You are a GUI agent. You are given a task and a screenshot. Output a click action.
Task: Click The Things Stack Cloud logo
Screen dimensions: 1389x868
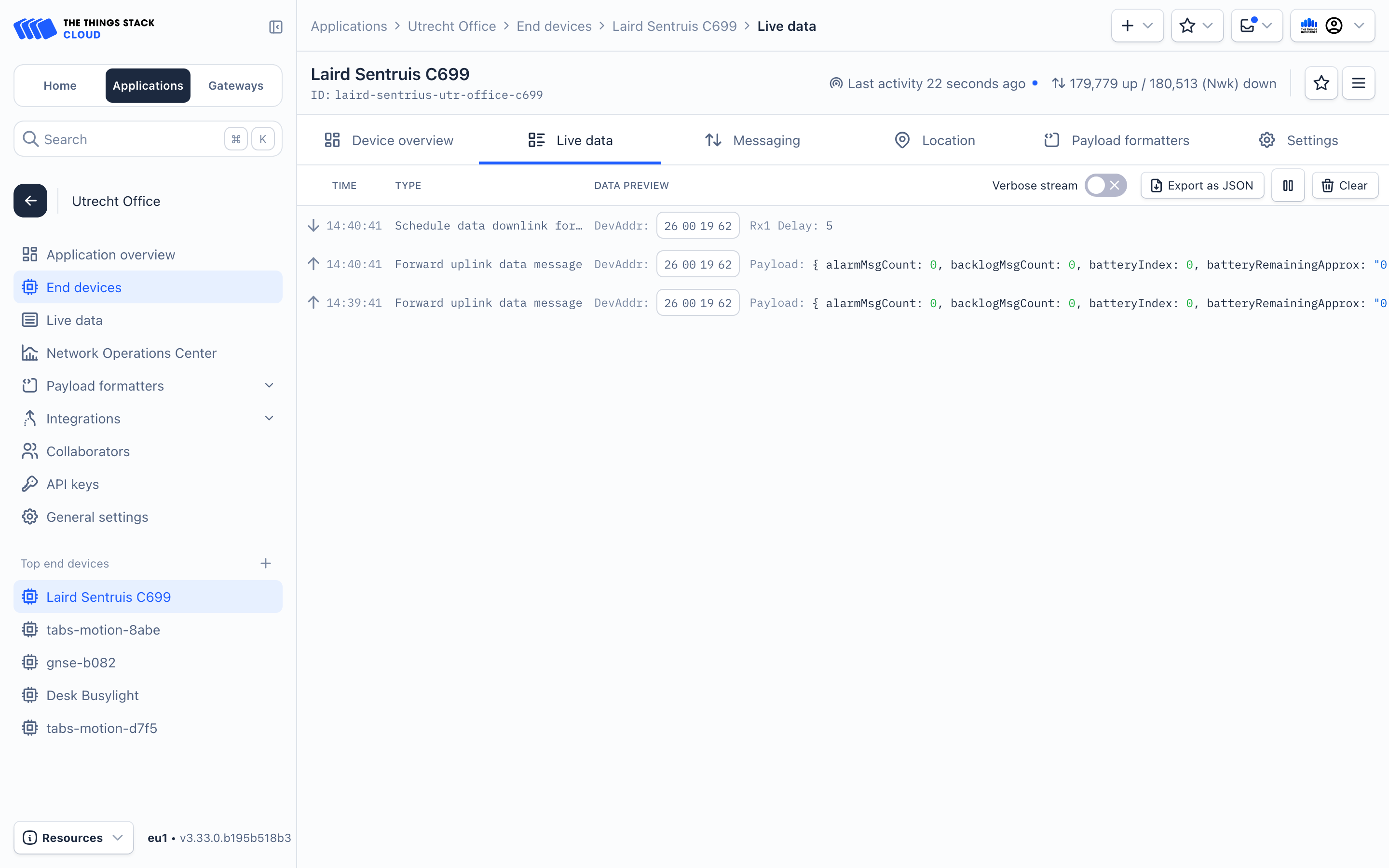84,28
